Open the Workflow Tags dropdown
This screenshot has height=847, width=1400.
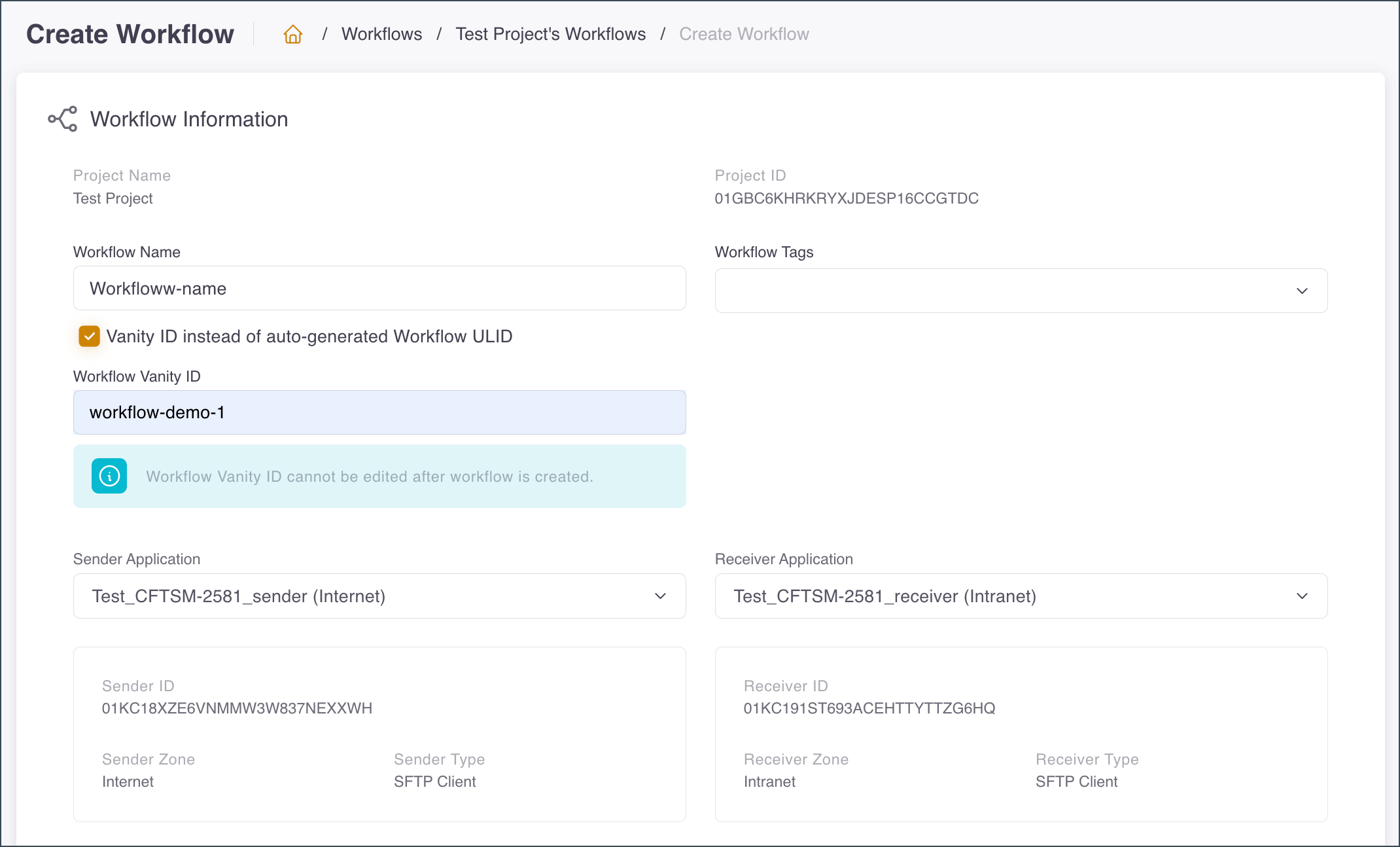pos(1021,291)
